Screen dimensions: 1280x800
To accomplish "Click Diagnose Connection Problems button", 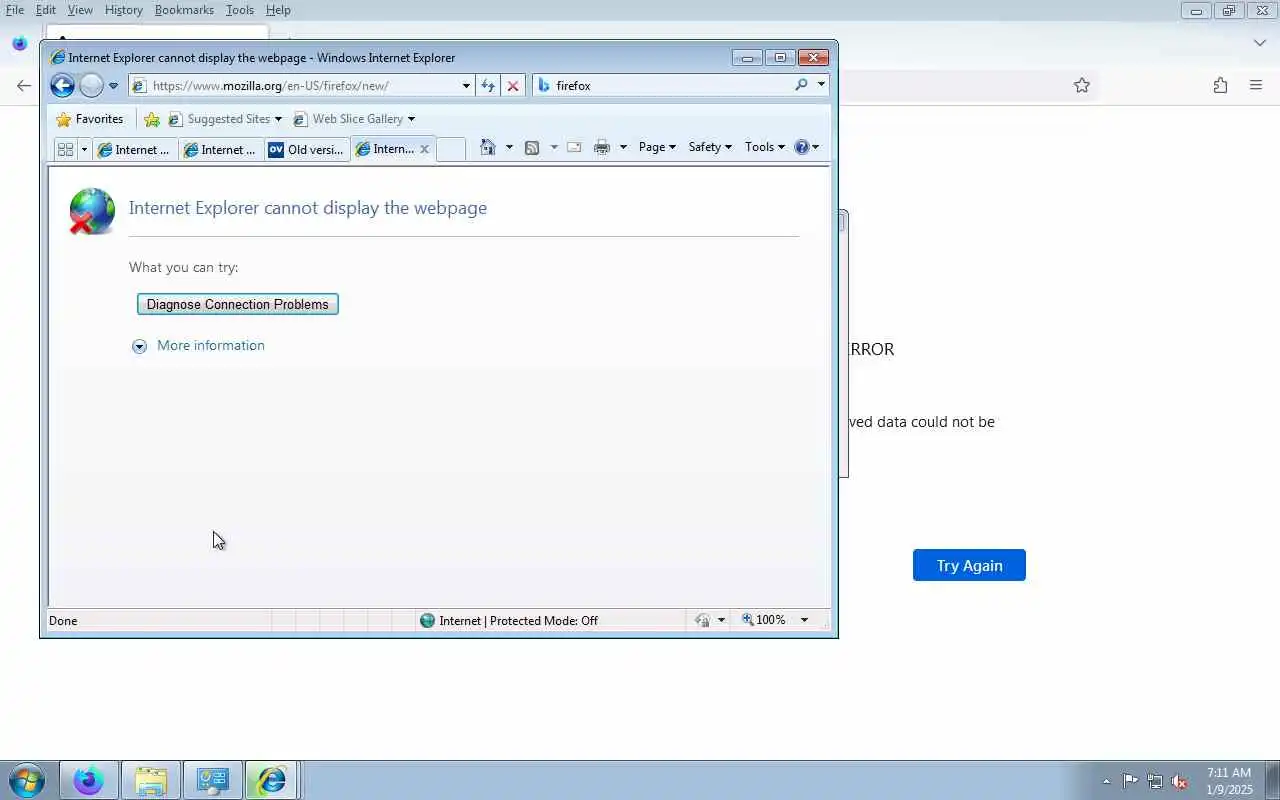I will [x=238, y=304].
